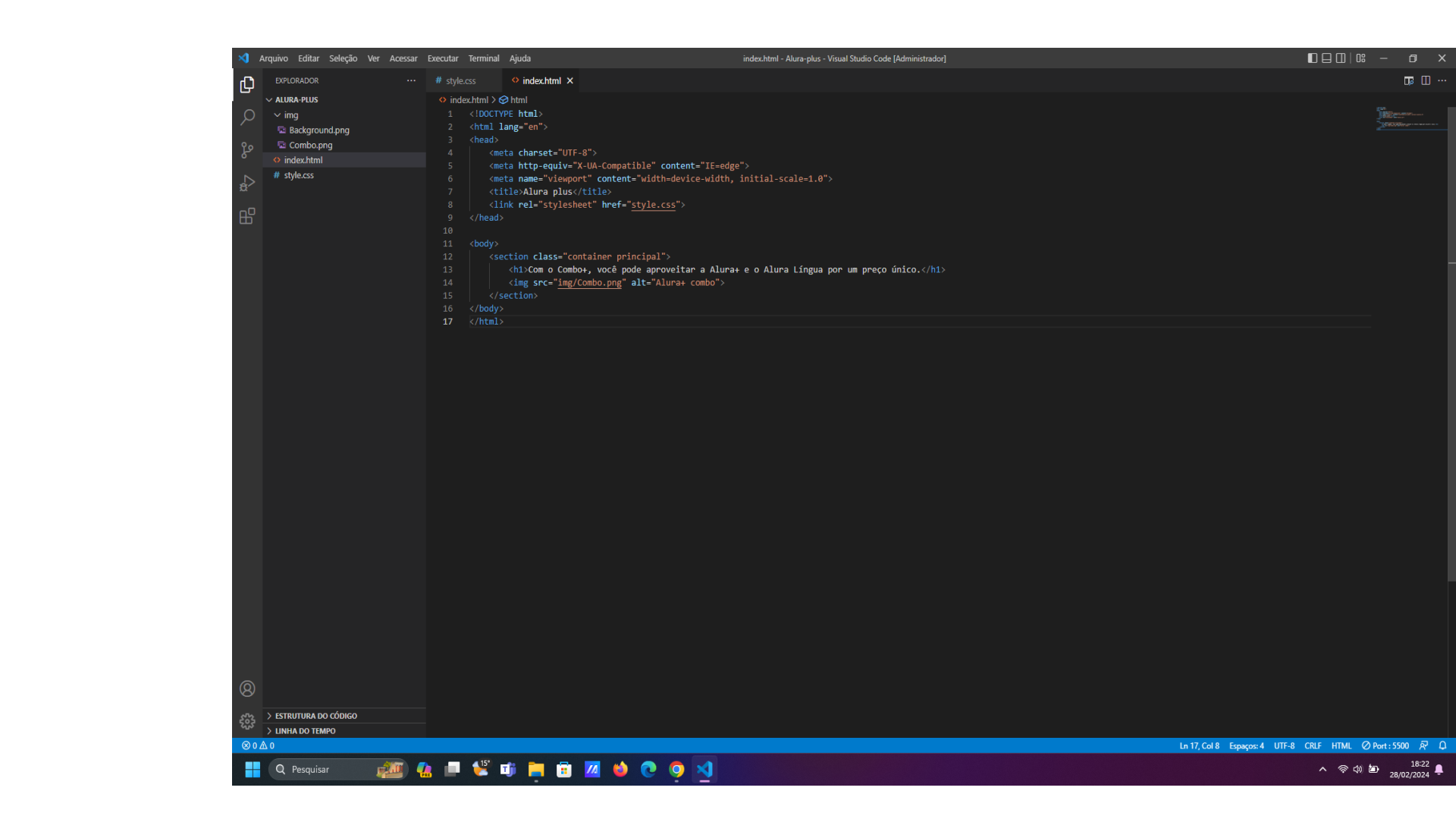This screenshot has width=1456, height=819.
Task: Open Windows Start menu
Action: point(253,770)
